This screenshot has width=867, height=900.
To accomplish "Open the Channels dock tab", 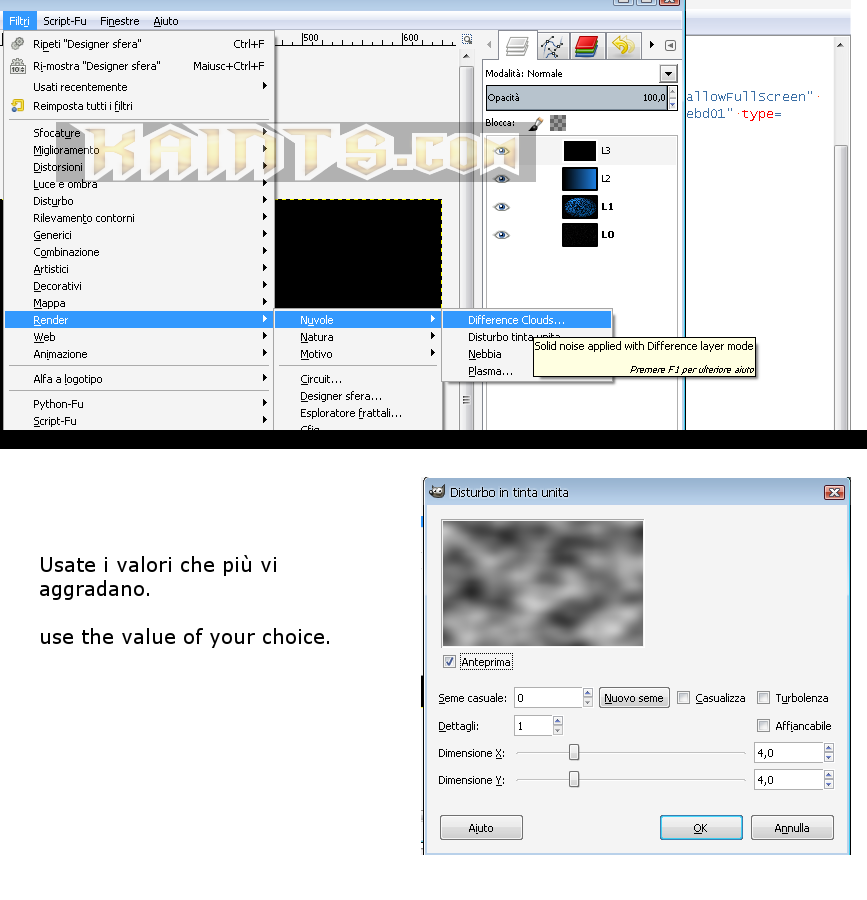I will pyautogui.click(x=586, y=46).
